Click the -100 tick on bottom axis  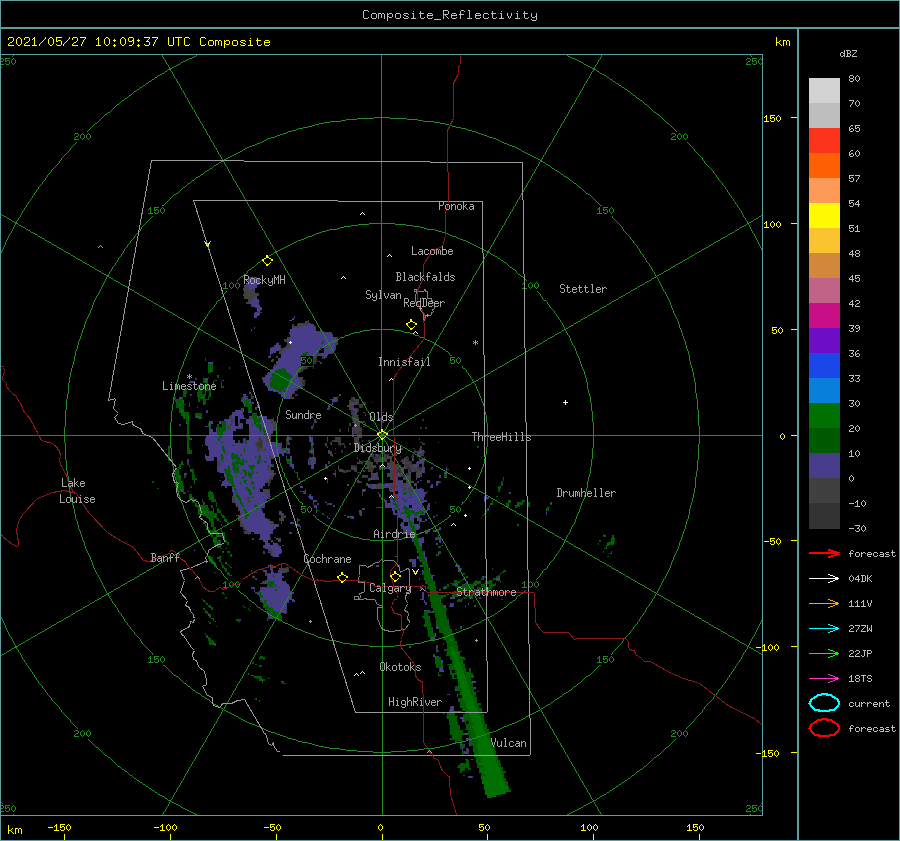pos(165,827)
